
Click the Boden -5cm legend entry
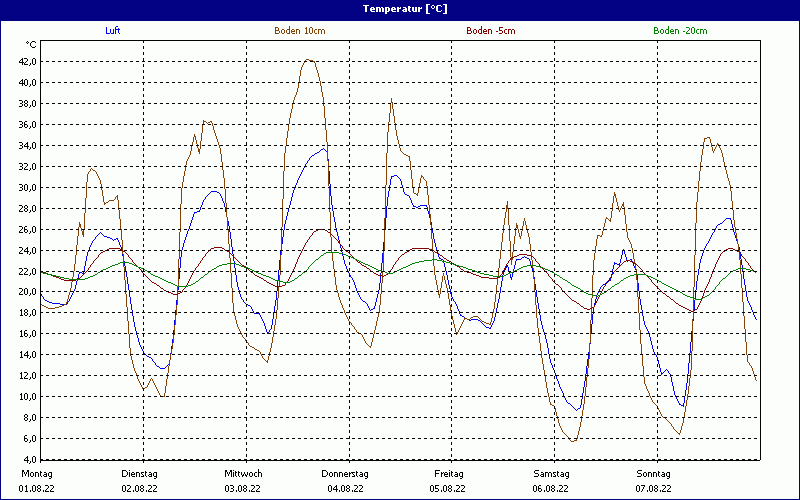pos(490,31)
